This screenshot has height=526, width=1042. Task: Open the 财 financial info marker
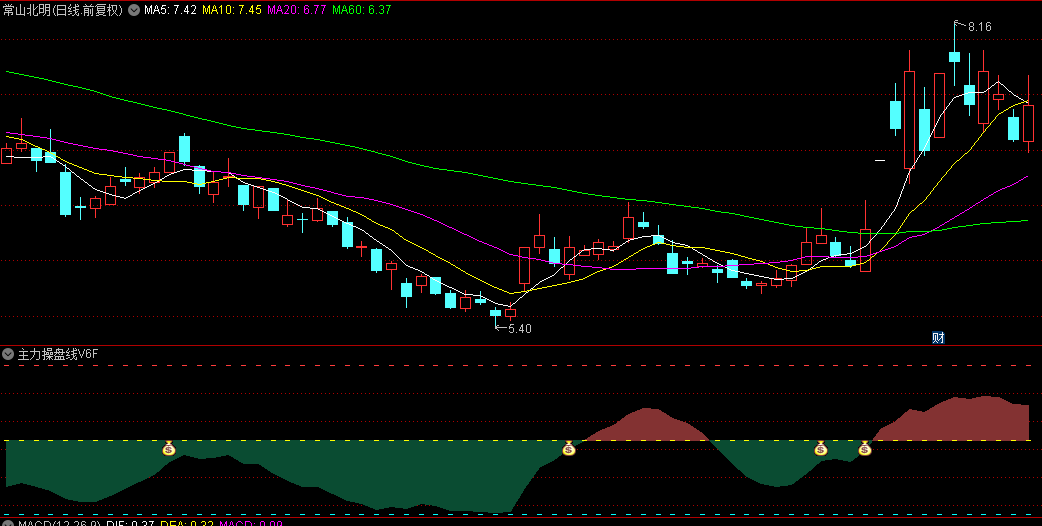tap(938, 337)
